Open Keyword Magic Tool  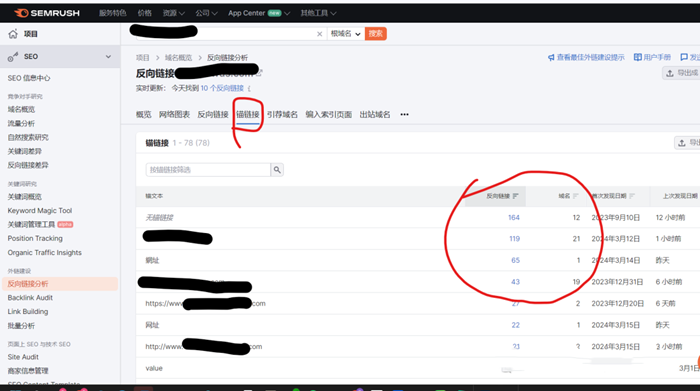40,211
